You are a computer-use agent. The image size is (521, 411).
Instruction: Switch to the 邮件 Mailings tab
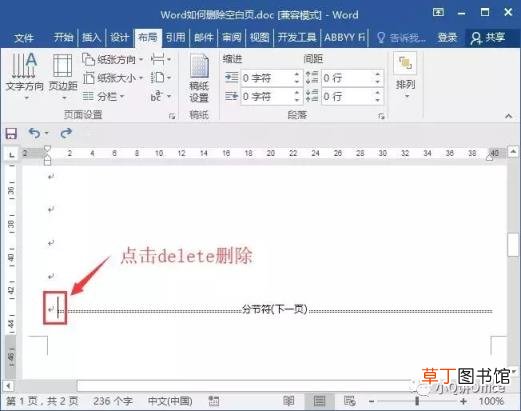pos(204,37)
